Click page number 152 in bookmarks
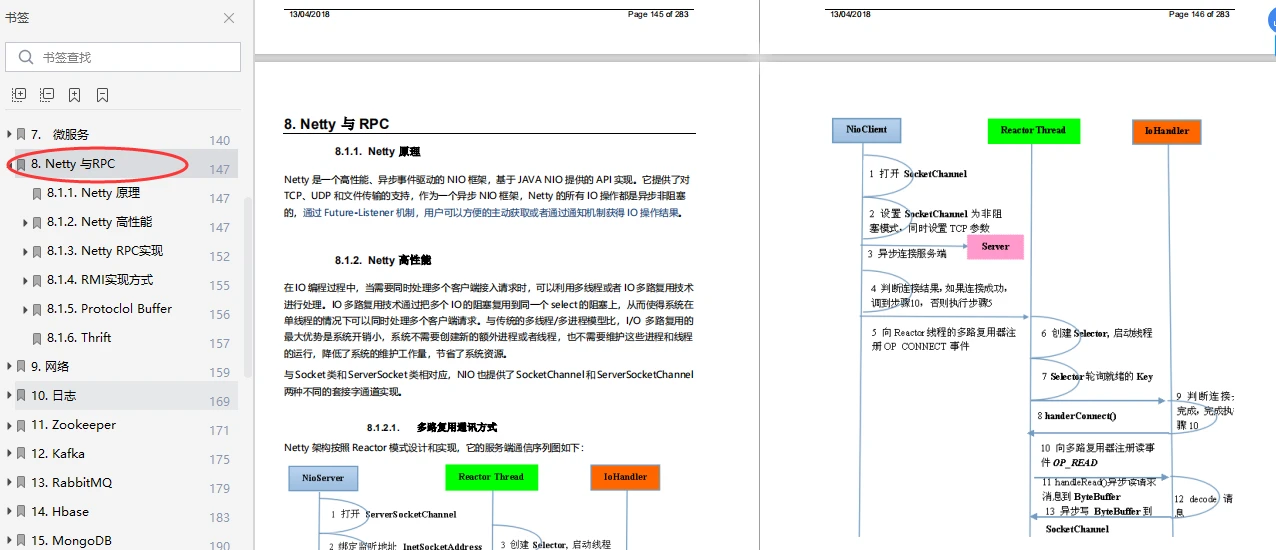1276x550 pixels. (220, 257)
